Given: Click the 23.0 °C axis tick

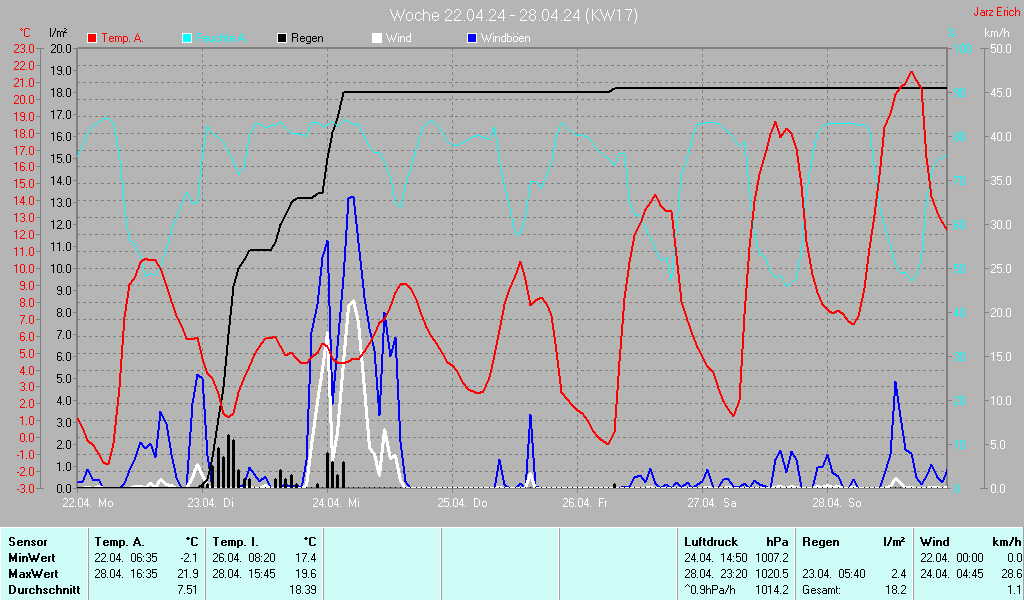Looking at the screenshot, I should click(x=24, y=49).
